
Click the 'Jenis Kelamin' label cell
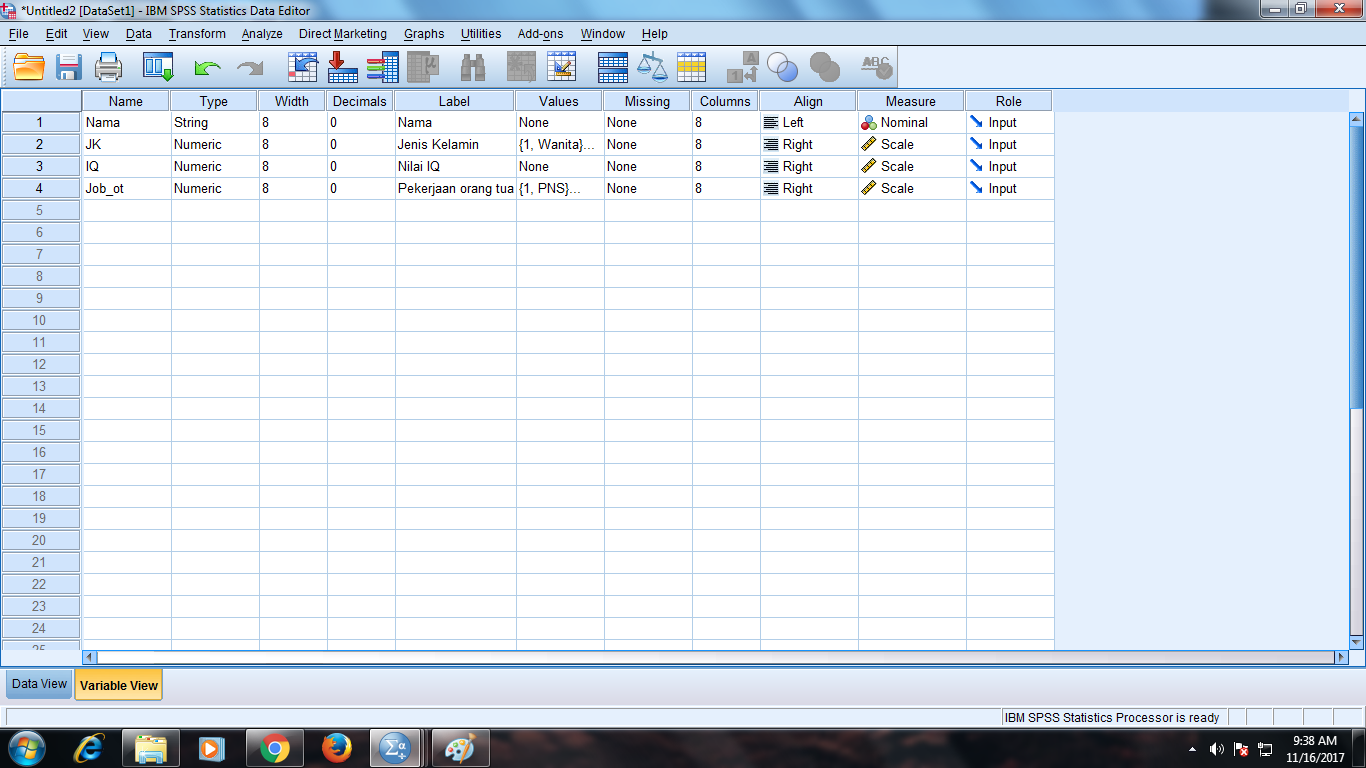[x=455, y=144]
